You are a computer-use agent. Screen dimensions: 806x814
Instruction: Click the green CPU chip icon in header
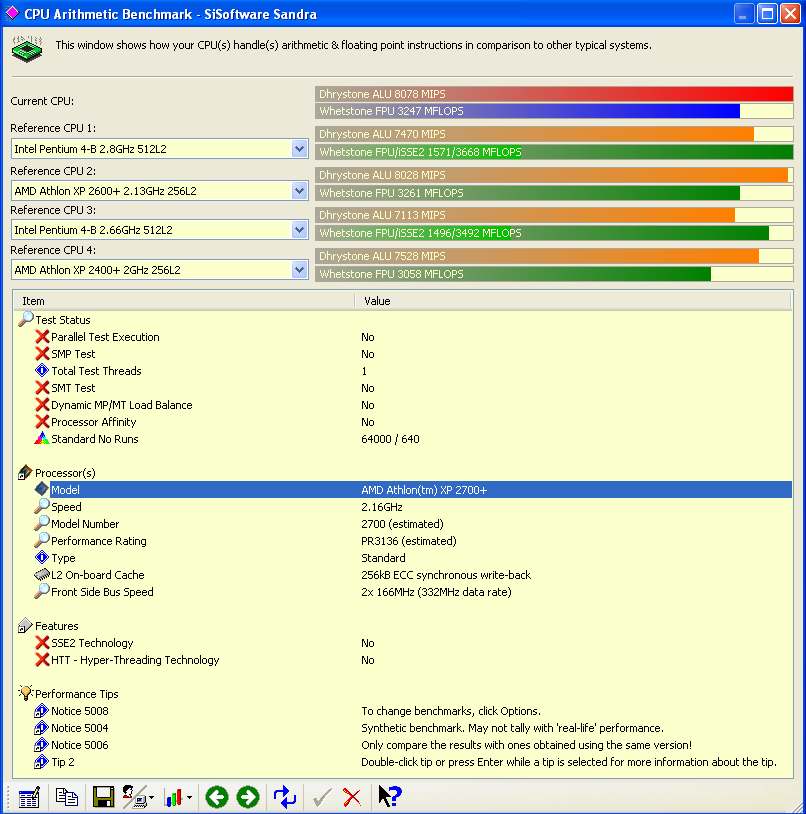[x=27, y=48]
